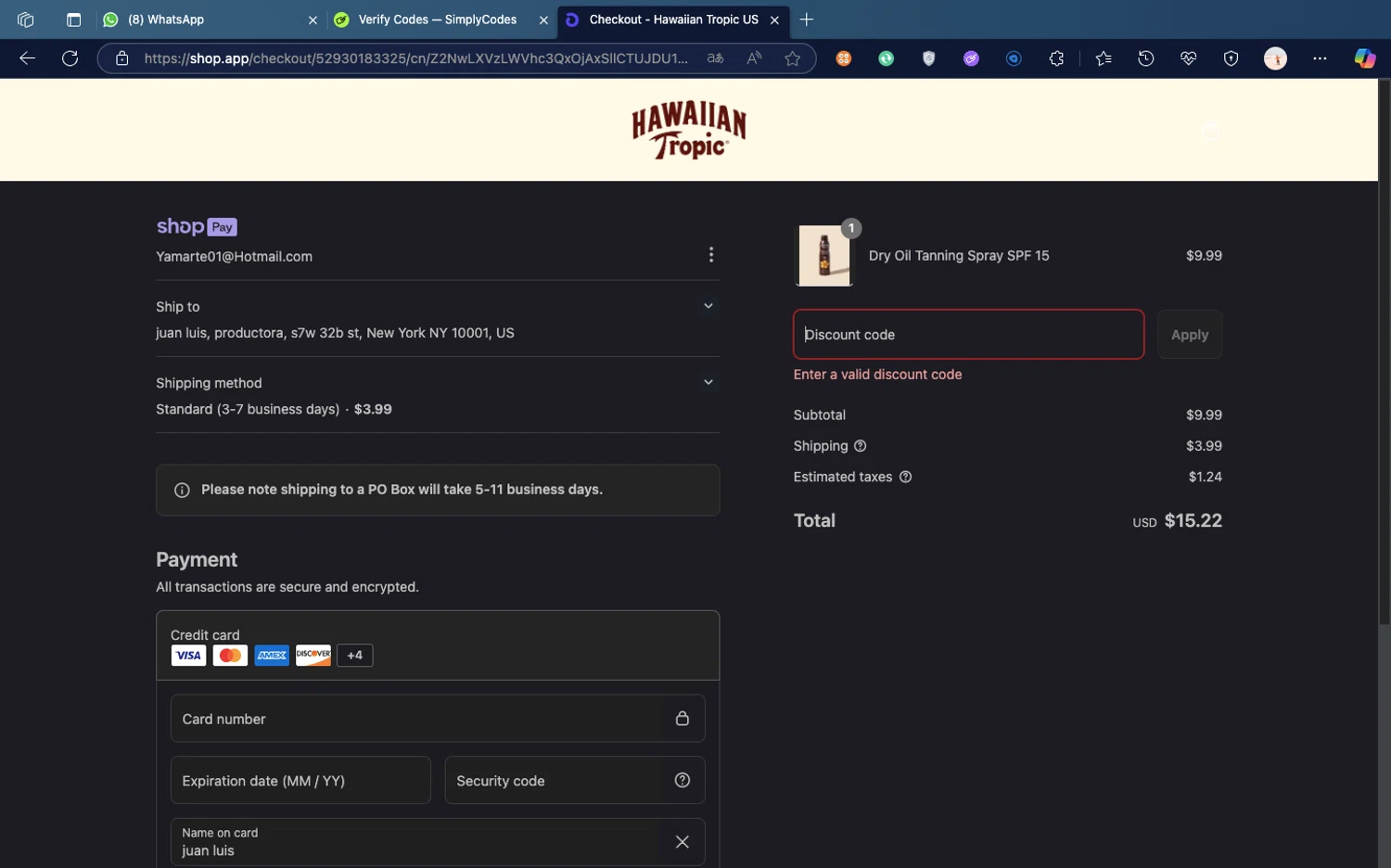Open the green circular extension icon
Screen dimensions: 1391x868
[887, 58]
